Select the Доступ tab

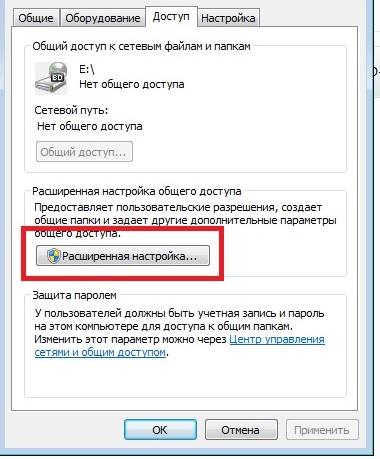[171, 16]
